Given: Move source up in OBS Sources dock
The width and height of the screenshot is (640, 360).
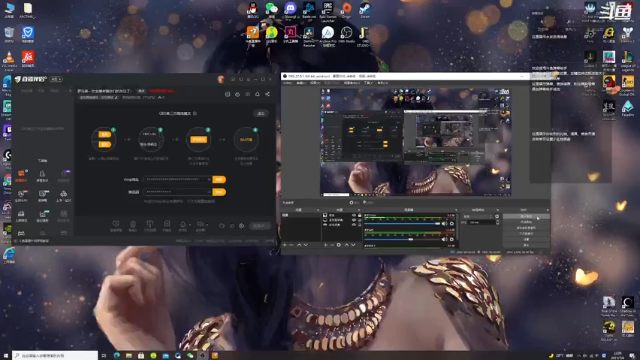Looking at the screenshot, I should 347,245.
